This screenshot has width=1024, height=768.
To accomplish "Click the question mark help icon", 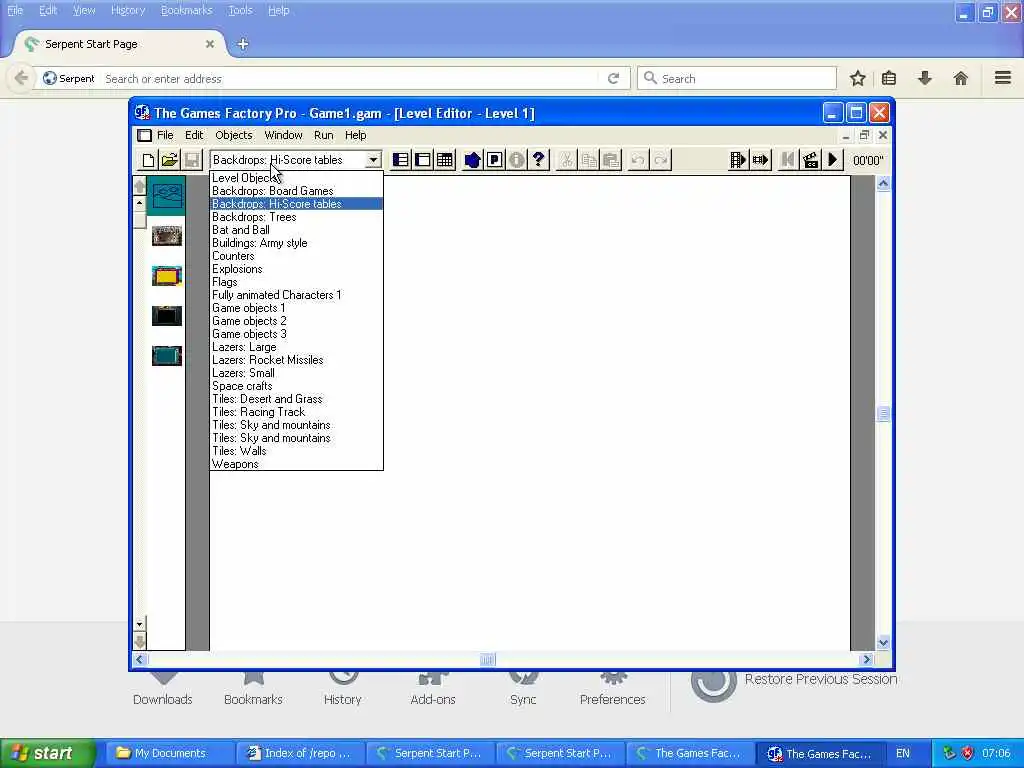I will (x=539, y=160).
